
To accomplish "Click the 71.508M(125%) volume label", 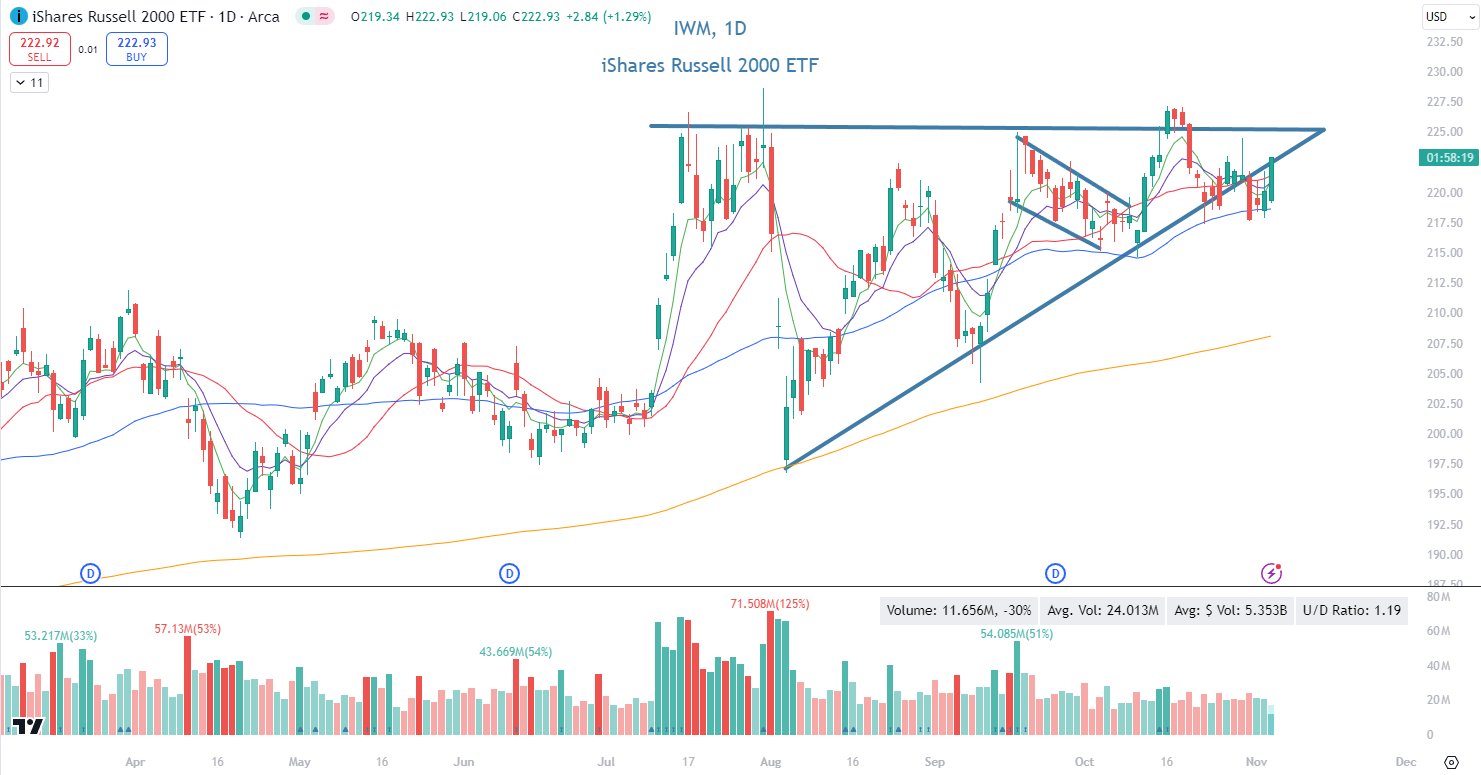I will click(x=770, y=604).
